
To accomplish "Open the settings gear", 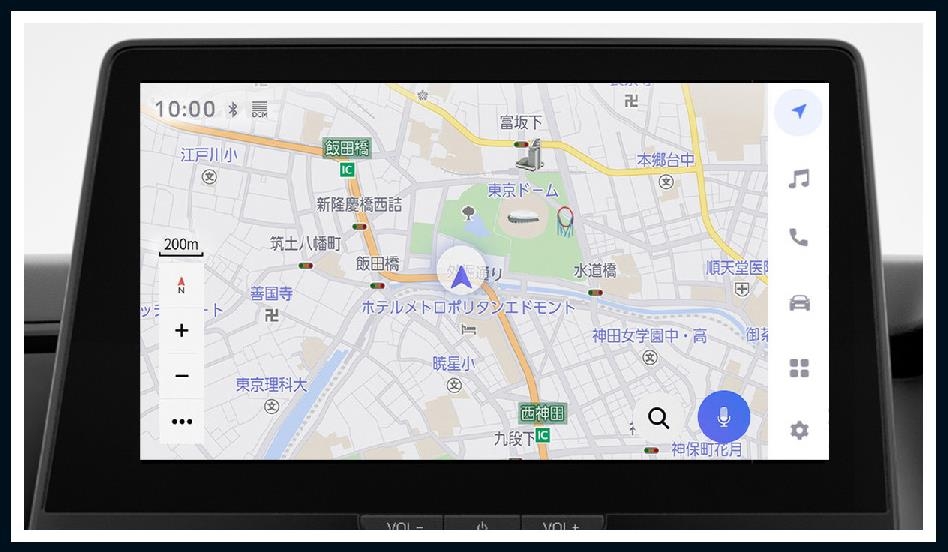I will 798,430.
